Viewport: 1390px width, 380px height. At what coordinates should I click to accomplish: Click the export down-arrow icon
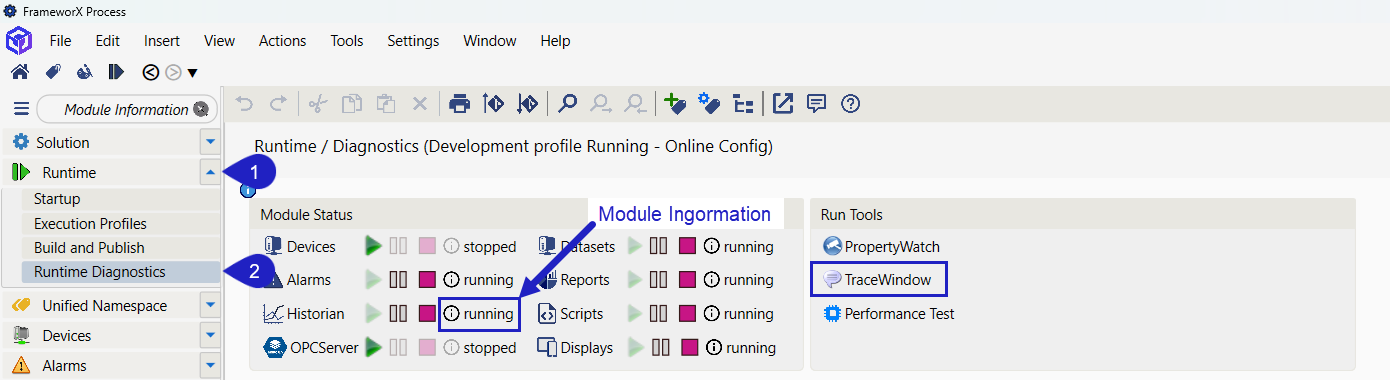pos(527,103)
